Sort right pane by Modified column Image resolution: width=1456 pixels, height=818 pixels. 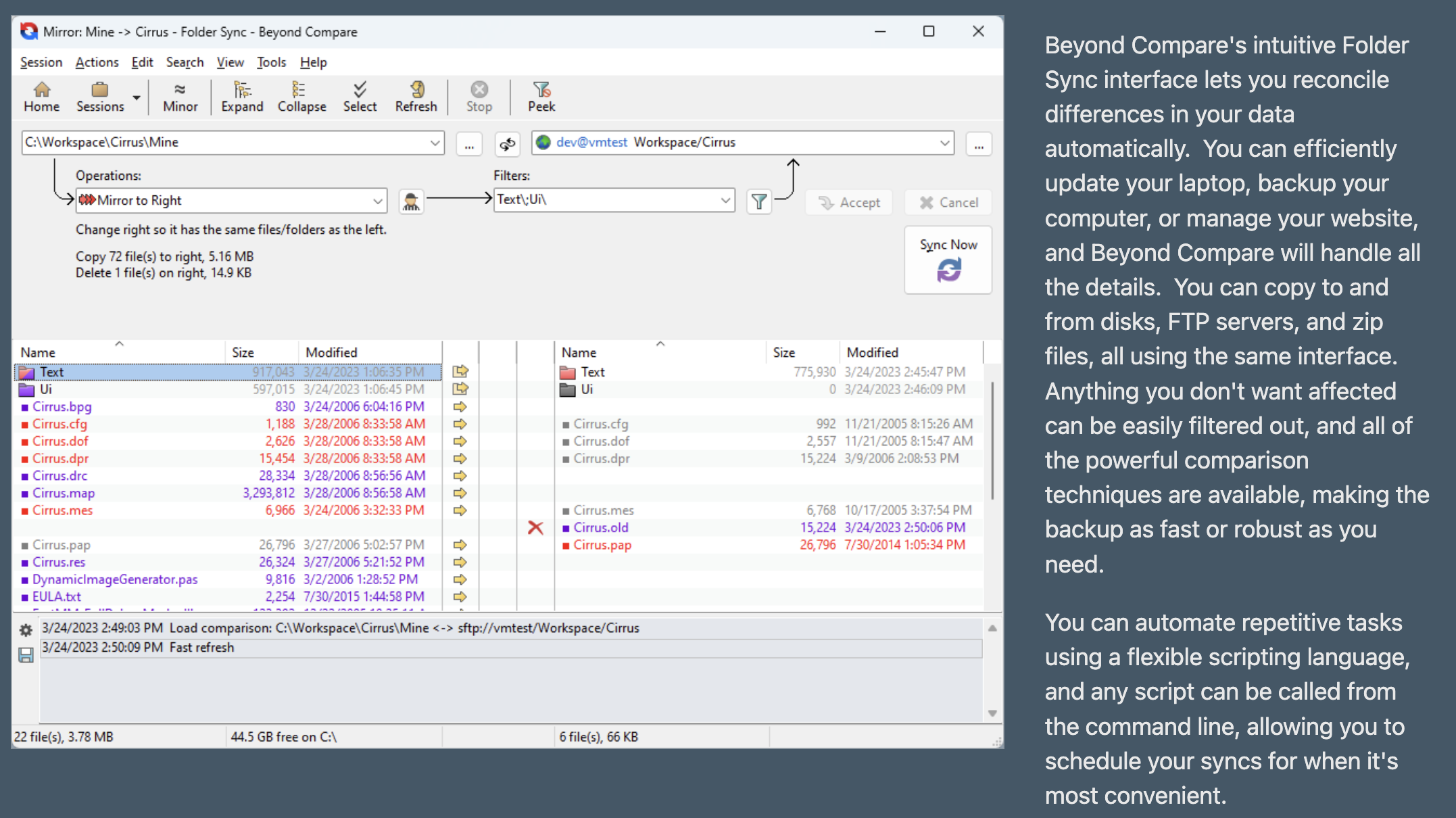point(911,352)
